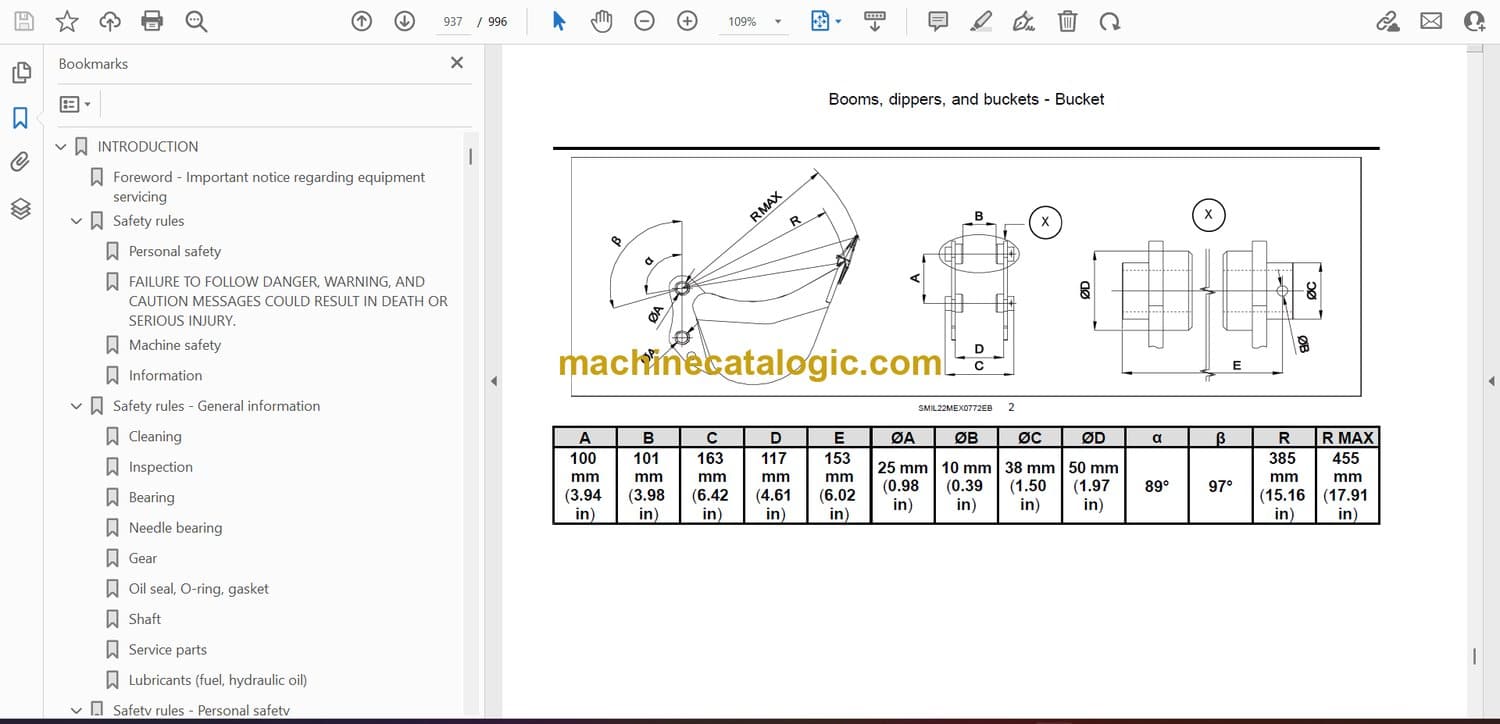The image size is (1500, 724).
Task: Open the Information bookmark
Action: click(x=165, y=376)
